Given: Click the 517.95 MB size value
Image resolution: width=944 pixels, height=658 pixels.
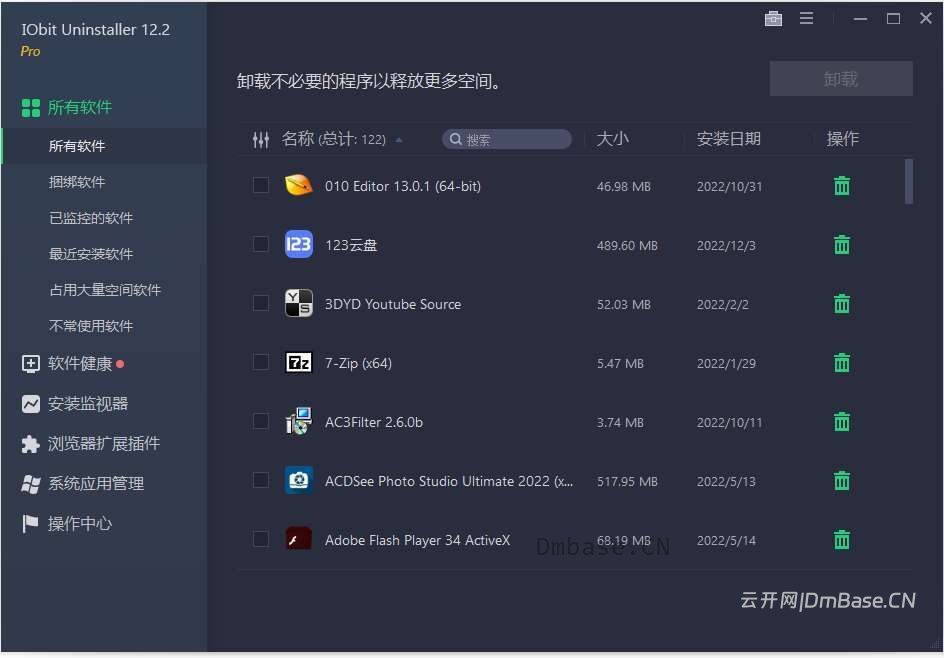Looking at the screenshot, I should click(627, 482).
